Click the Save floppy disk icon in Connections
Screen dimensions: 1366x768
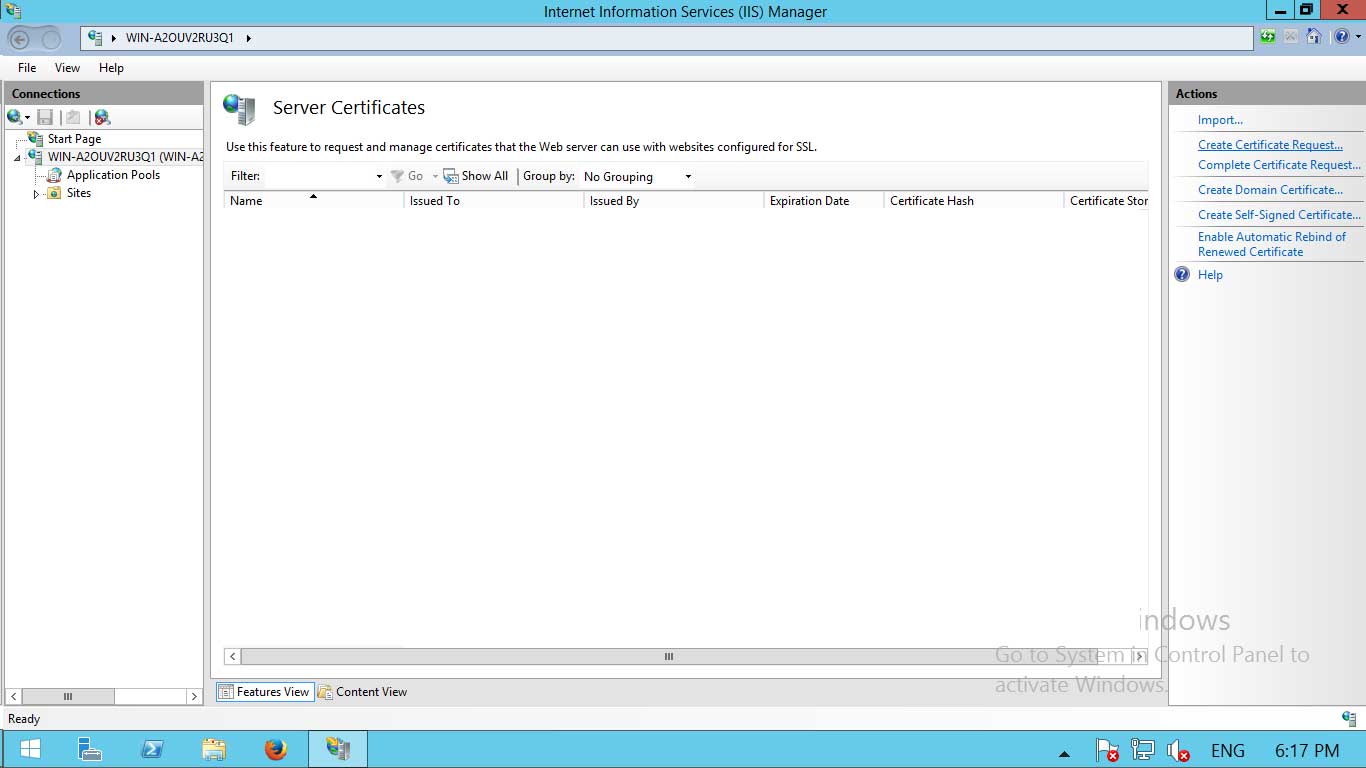(x=45, y=117)
